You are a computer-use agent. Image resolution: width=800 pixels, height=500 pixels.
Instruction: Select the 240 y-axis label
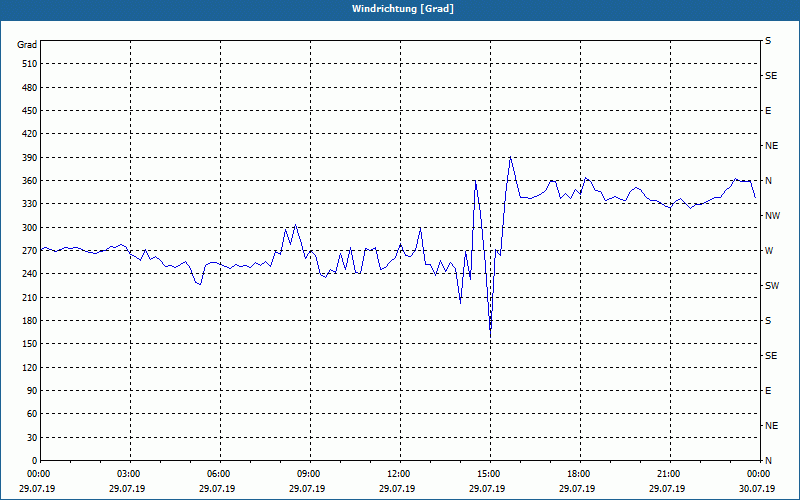29,274
